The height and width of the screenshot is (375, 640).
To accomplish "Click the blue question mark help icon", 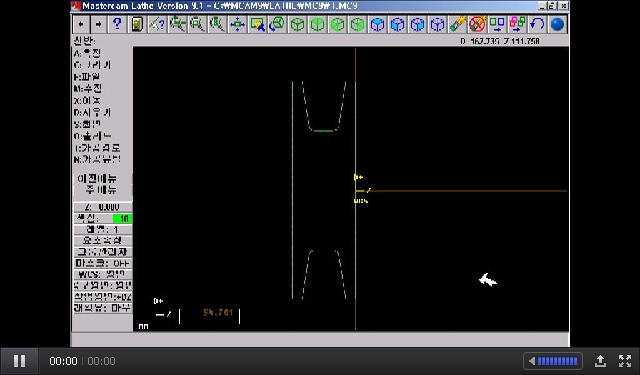I will [x=117, y=24].
